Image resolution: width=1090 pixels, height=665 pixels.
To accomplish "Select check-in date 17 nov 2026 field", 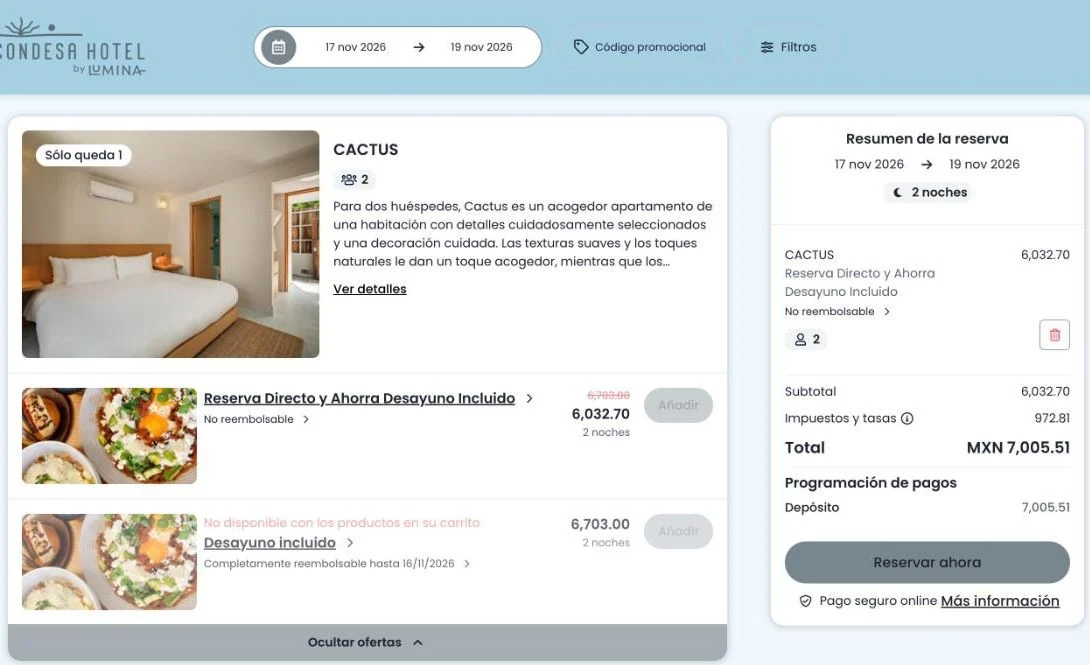I will pos(355,47).
